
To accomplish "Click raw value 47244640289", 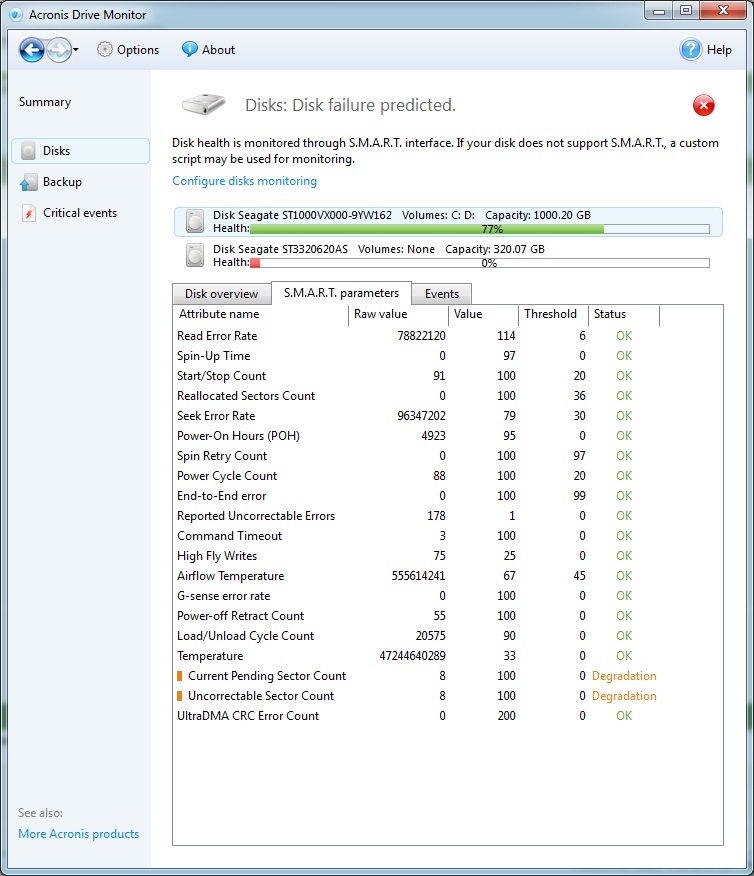I will click(412, 656).
